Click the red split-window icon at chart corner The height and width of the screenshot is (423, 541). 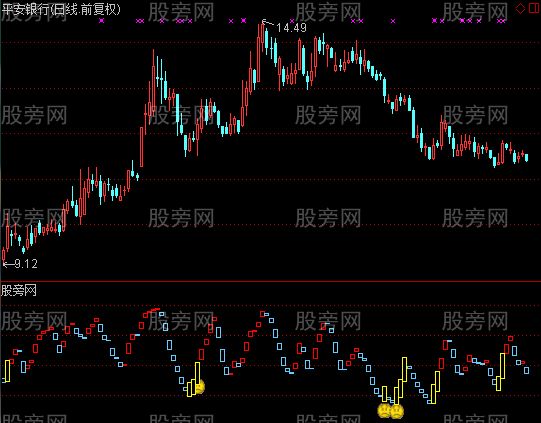[533, 8]
